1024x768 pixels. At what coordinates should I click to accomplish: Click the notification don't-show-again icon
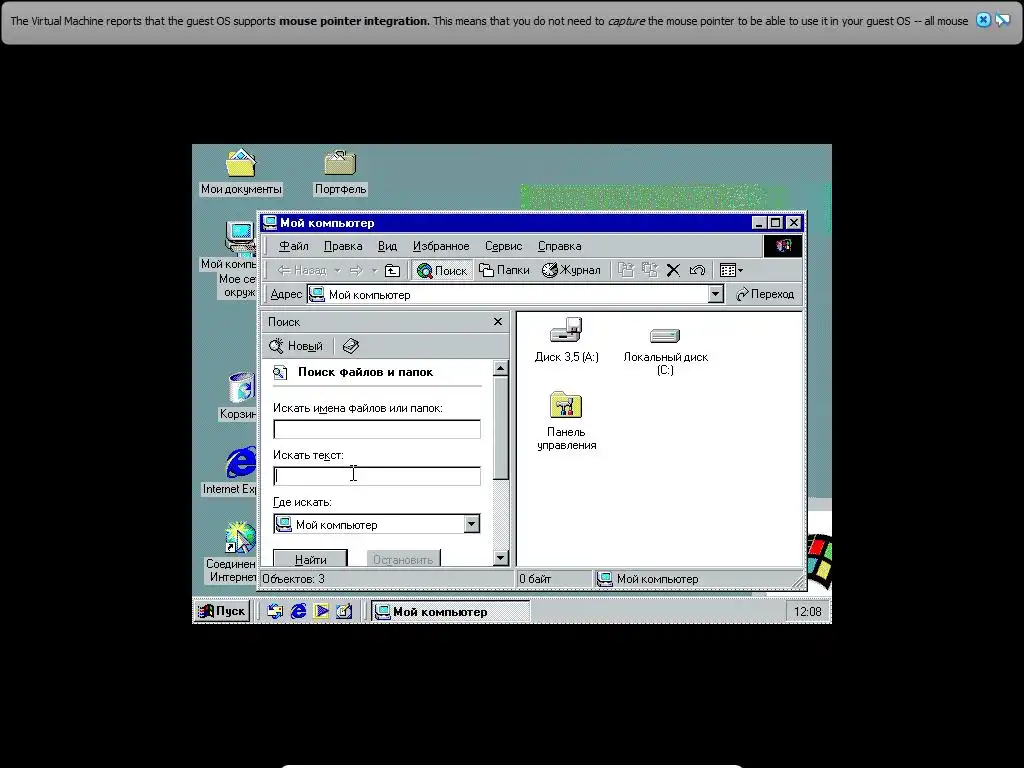click(1002, 20)
